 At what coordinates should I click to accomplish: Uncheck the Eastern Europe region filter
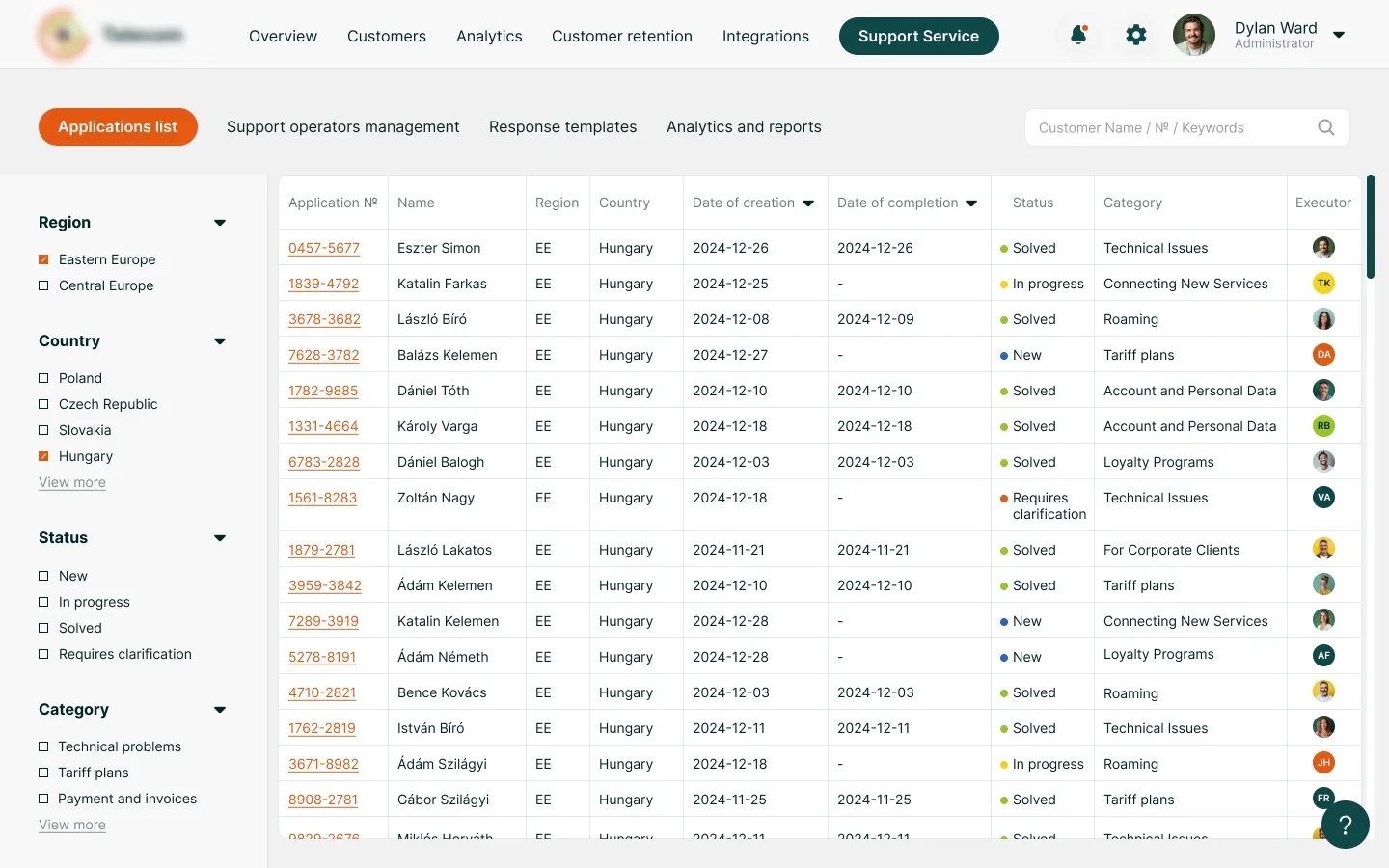43,259
